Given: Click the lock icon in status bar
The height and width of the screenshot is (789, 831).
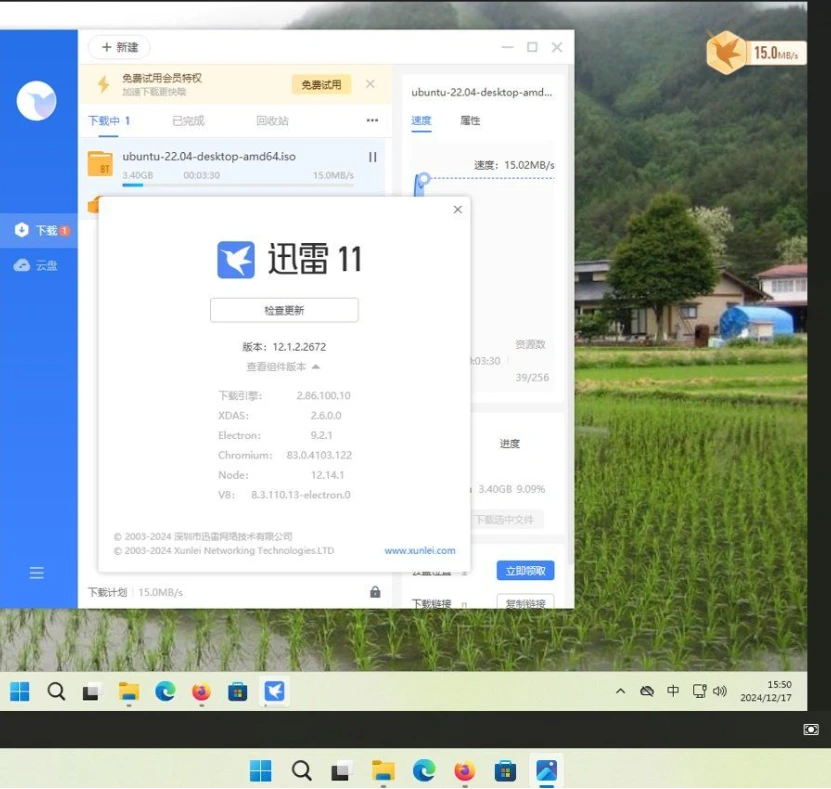Looking at the screenshot, I should point(375,592).
